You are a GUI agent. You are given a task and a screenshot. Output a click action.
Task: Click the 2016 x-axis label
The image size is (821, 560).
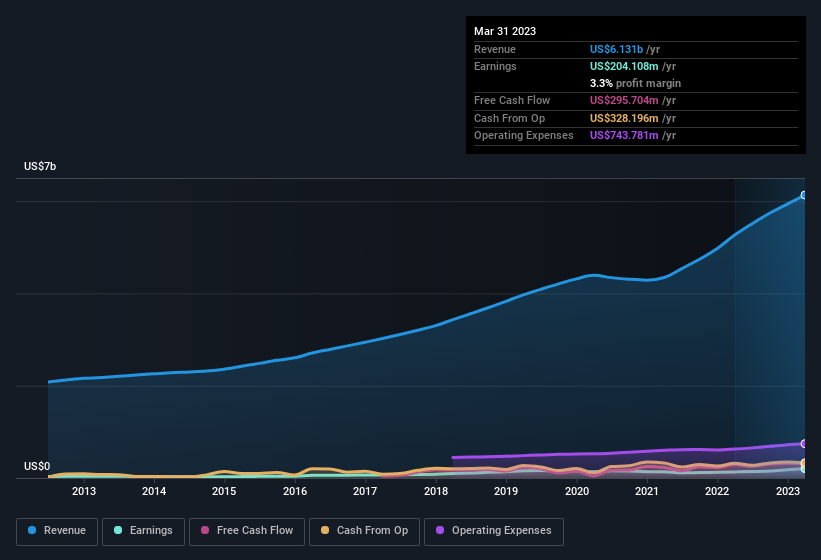click(295, 491)
